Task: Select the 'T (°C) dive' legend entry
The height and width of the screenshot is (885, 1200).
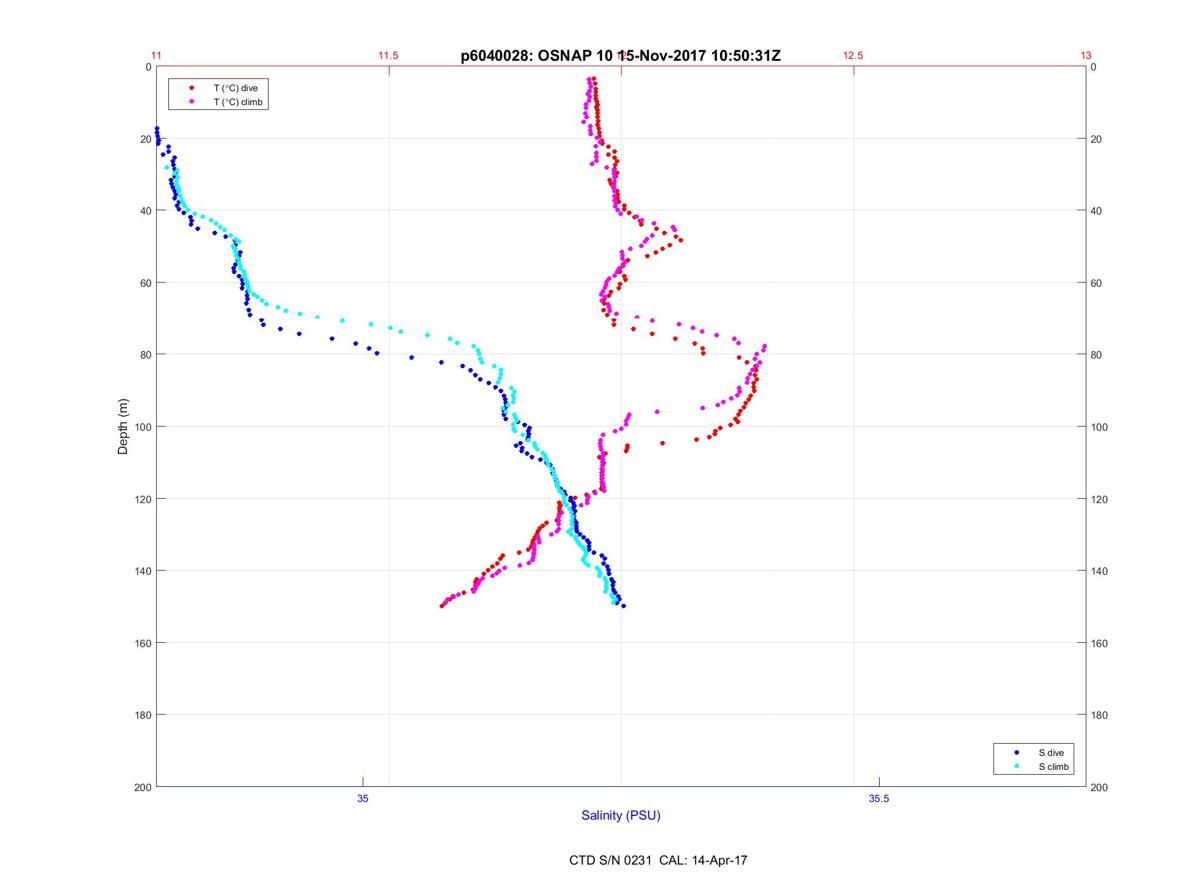Action: click(235, 88)
